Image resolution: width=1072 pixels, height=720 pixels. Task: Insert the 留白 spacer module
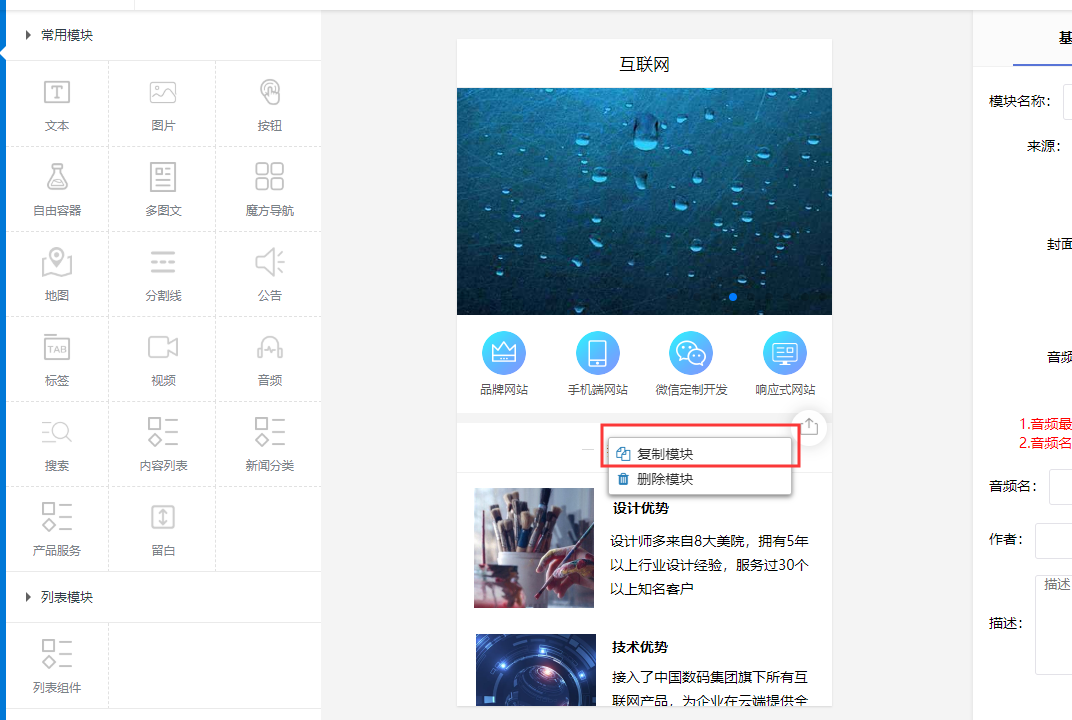pos(163,518)
